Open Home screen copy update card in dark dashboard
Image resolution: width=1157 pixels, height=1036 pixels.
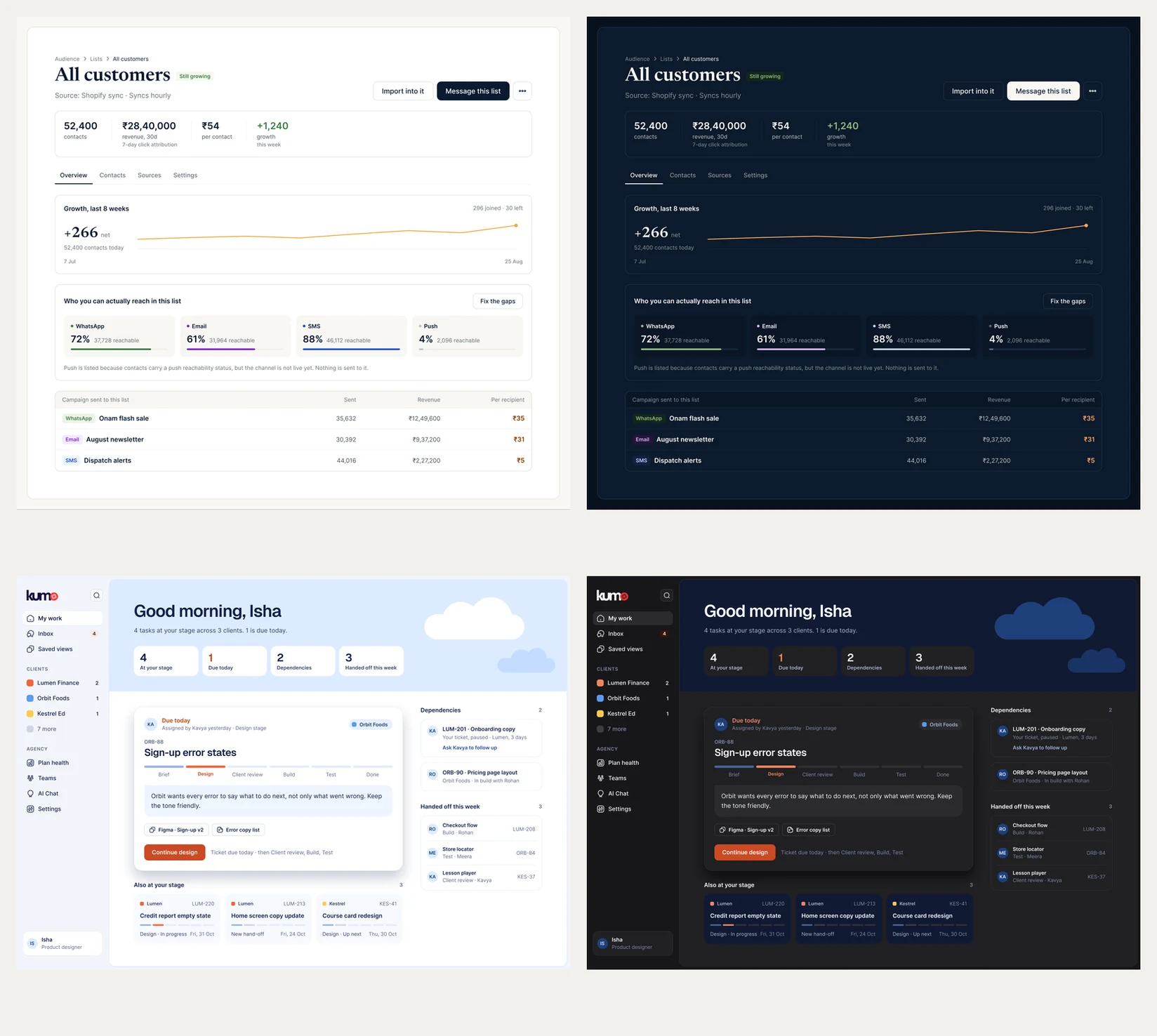point(838,919)
